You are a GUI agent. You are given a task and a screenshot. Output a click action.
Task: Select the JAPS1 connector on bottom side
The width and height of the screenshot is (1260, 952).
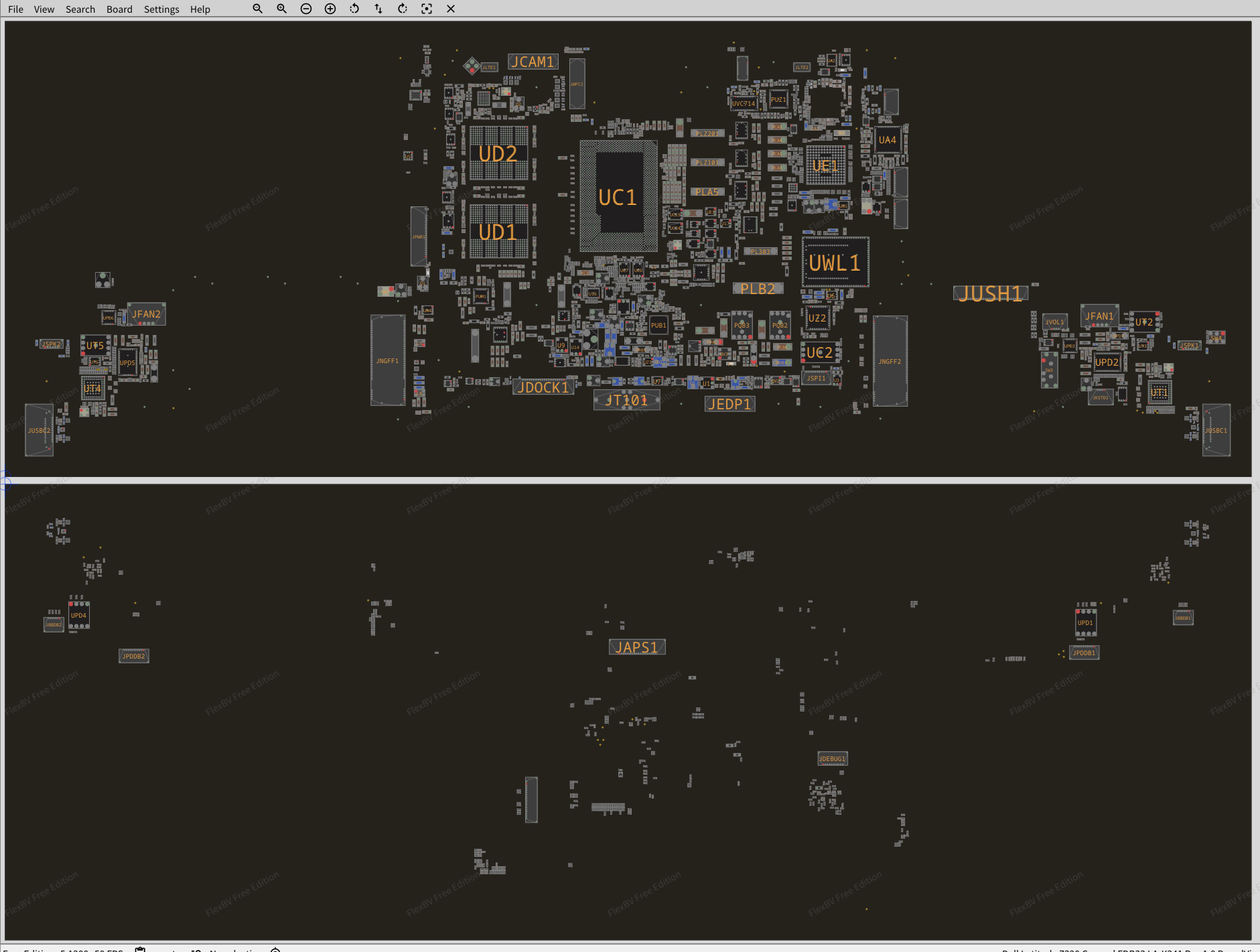pyautogui.click(x=636, y=647)
